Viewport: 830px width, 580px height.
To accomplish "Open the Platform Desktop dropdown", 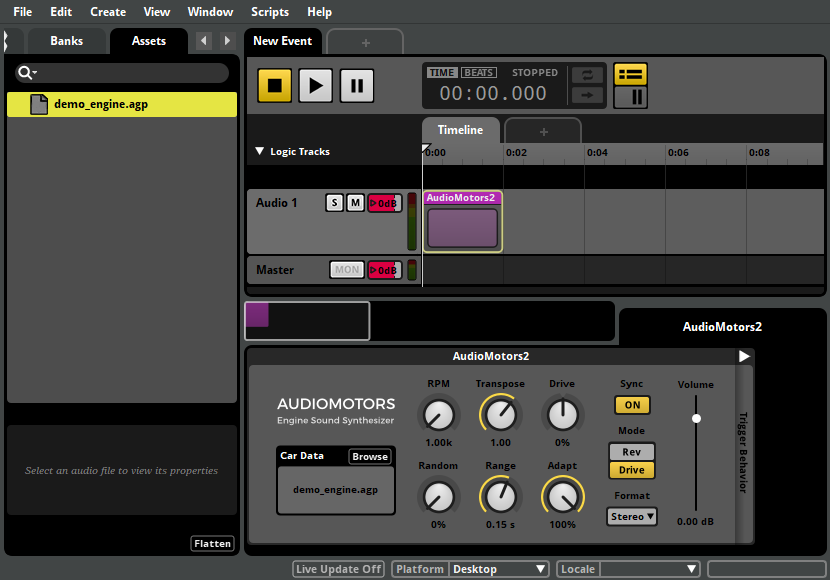I will point(499,569).
